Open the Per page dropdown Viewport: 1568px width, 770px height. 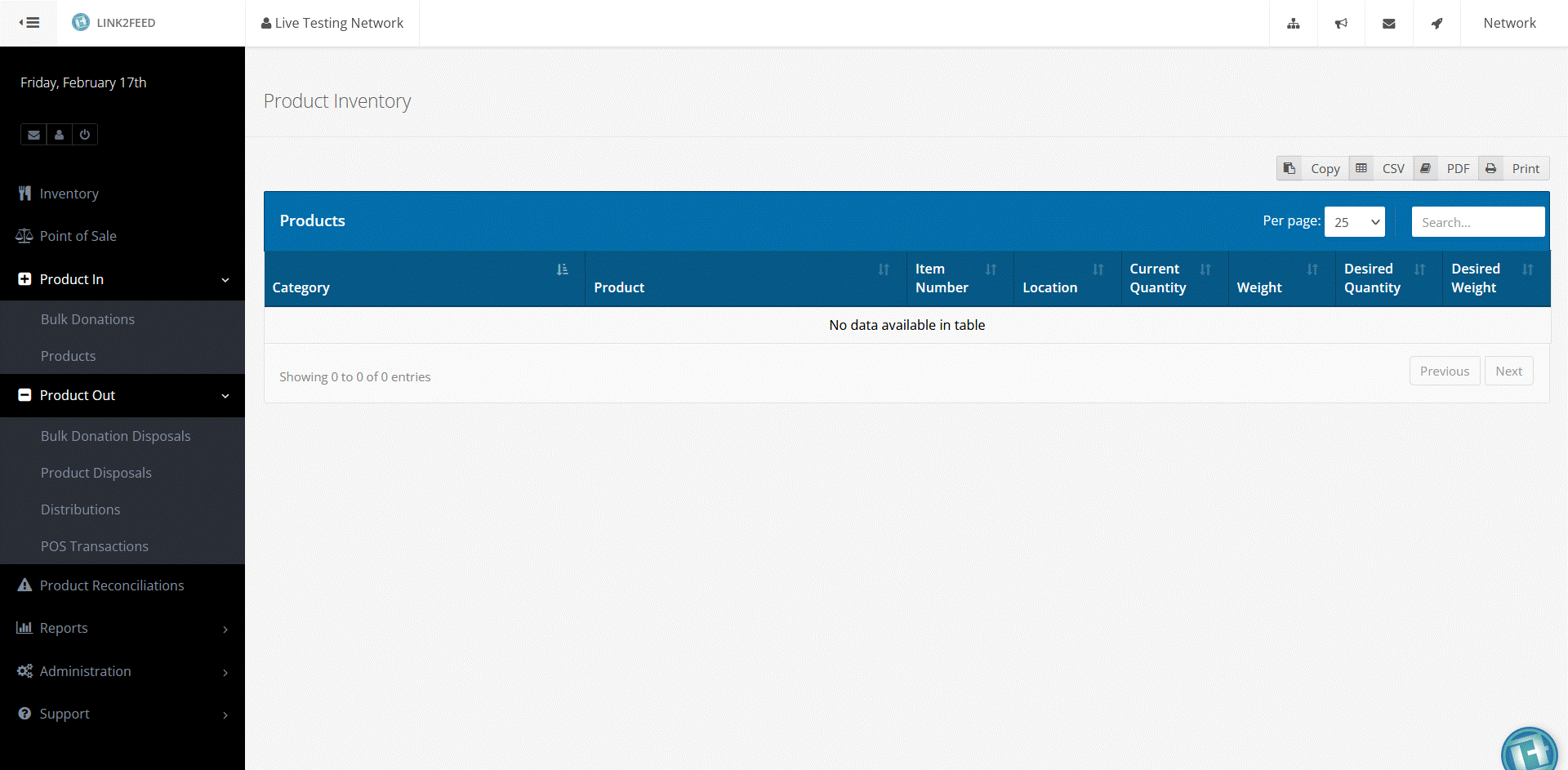(1354, 221)
